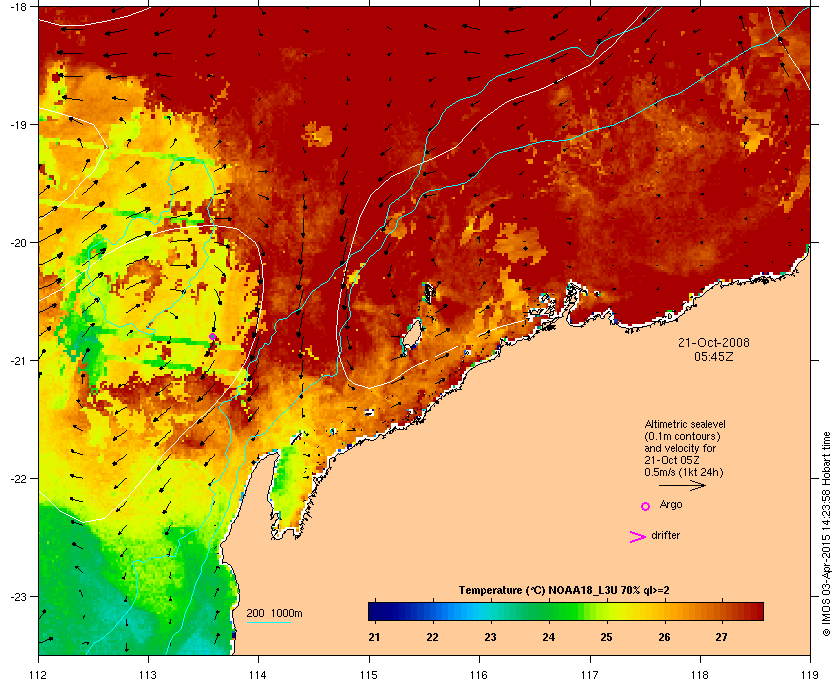Click the 'Argo' legend label

pos(671,504)
